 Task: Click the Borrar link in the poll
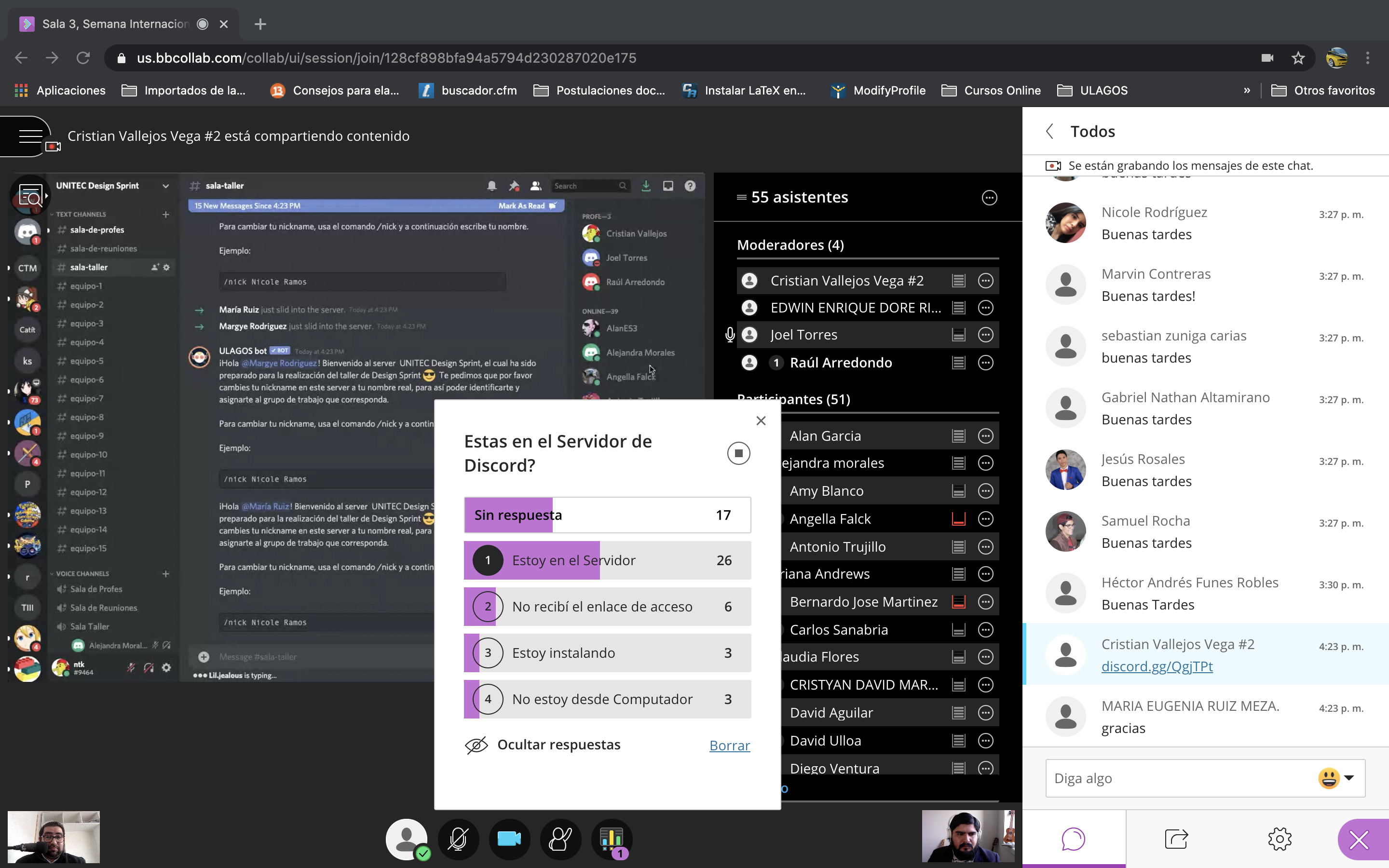(729, 746)
